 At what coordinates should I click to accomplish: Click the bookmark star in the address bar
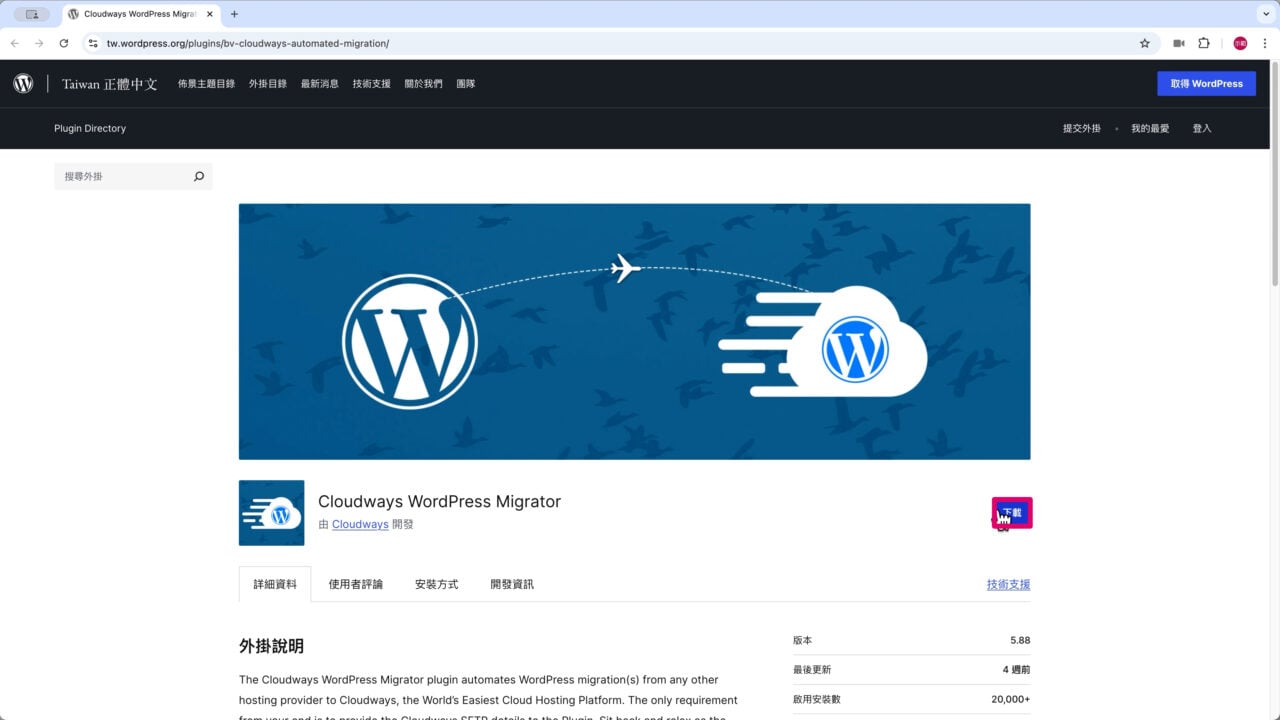(1143, 43)
